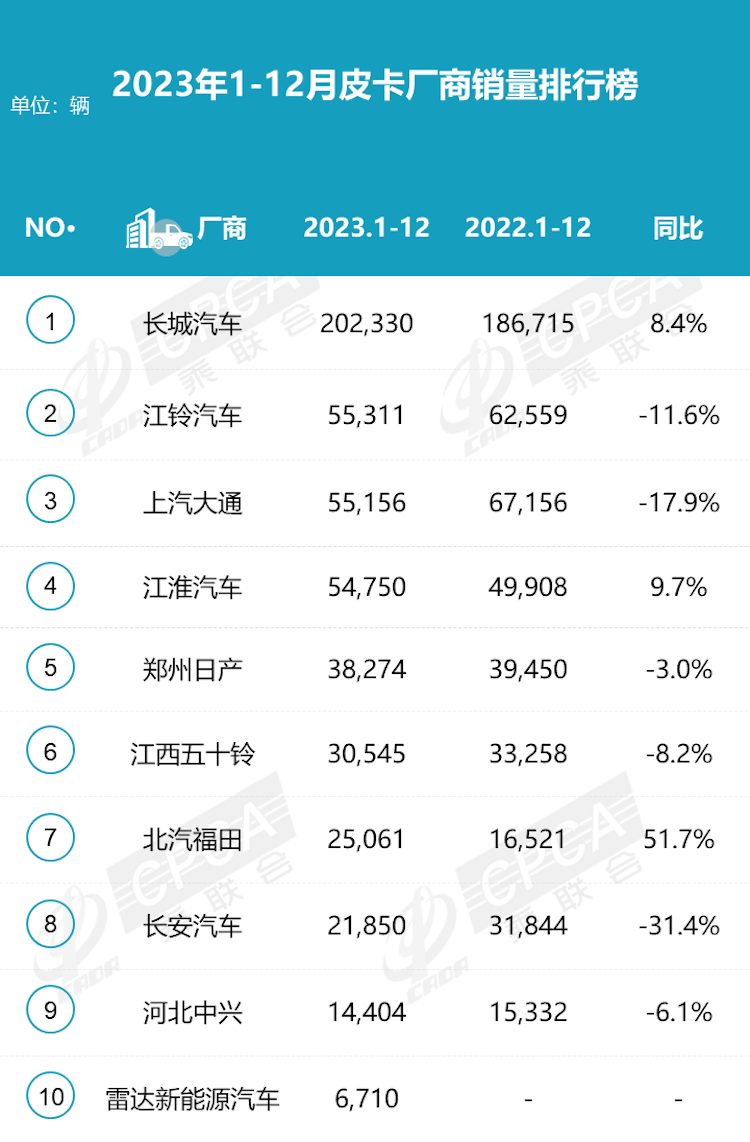Click the 北汽福田 51.7% growth value

(679, 840)
